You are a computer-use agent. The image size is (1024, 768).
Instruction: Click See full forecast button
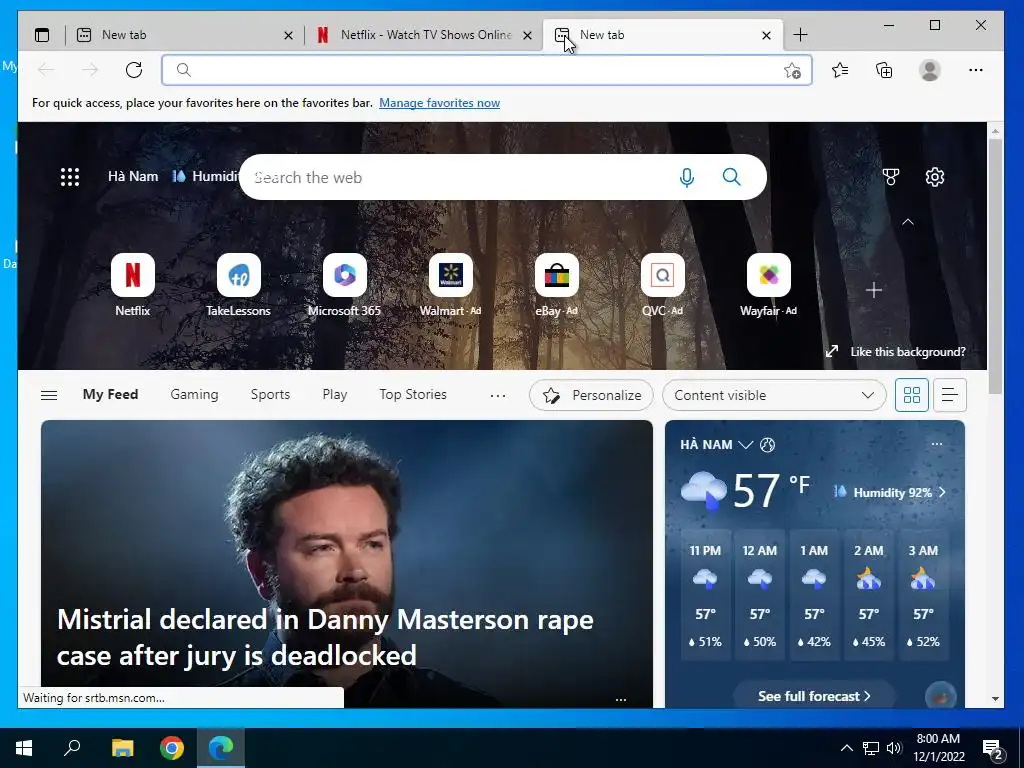click(x=814, y=696)
